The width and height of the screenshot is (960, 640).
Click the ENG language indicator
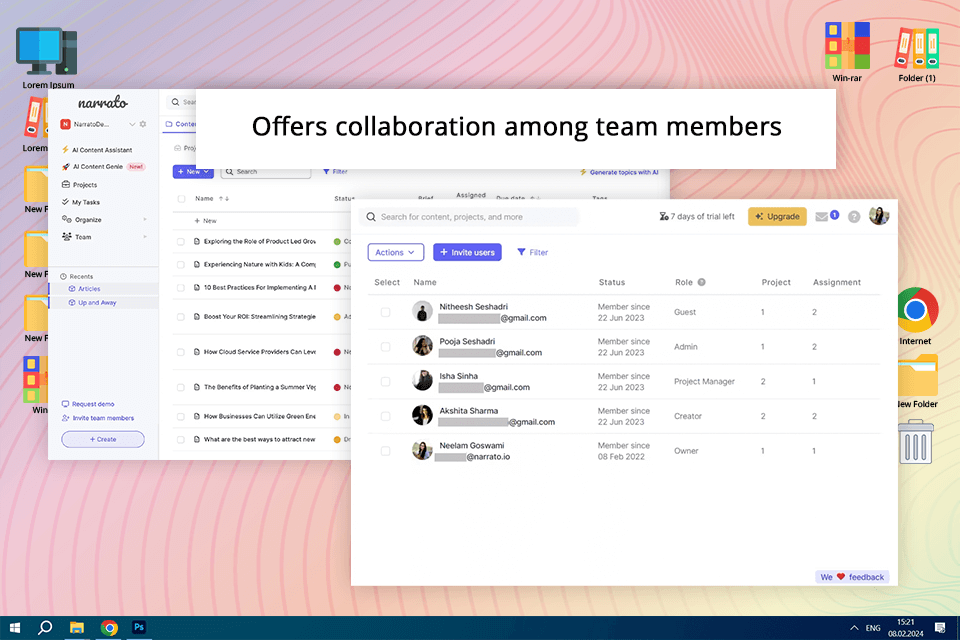point(873,628)
